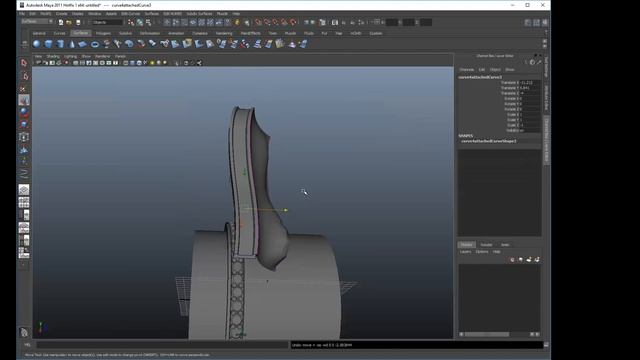Screen dimensions: 640x360
Task: Create new layer from selected objects icon
Action: click(x=537, y=260)
